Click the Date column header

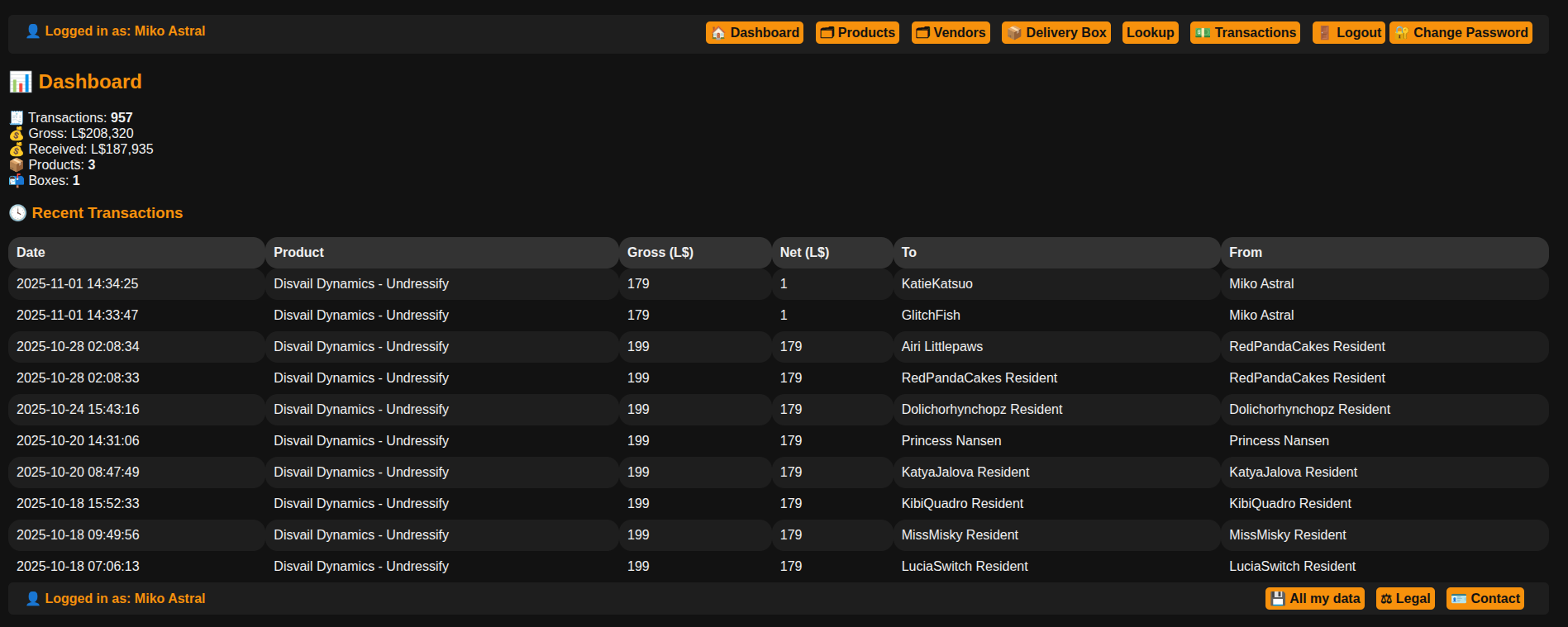[x=31, y=253]
